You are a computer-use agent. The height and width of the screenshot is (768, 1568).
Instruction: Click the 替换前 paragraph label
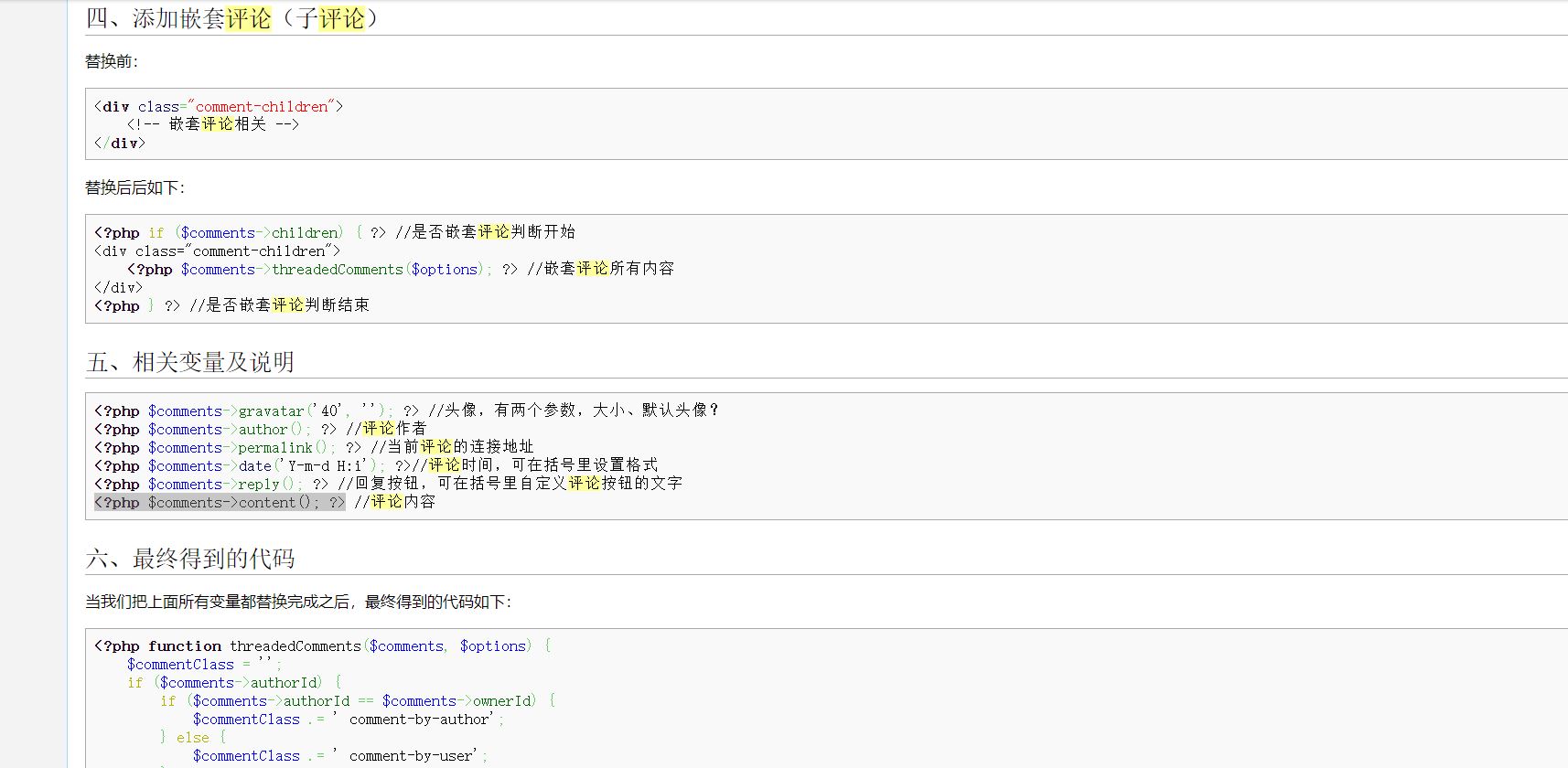click(x=112, y=61)
